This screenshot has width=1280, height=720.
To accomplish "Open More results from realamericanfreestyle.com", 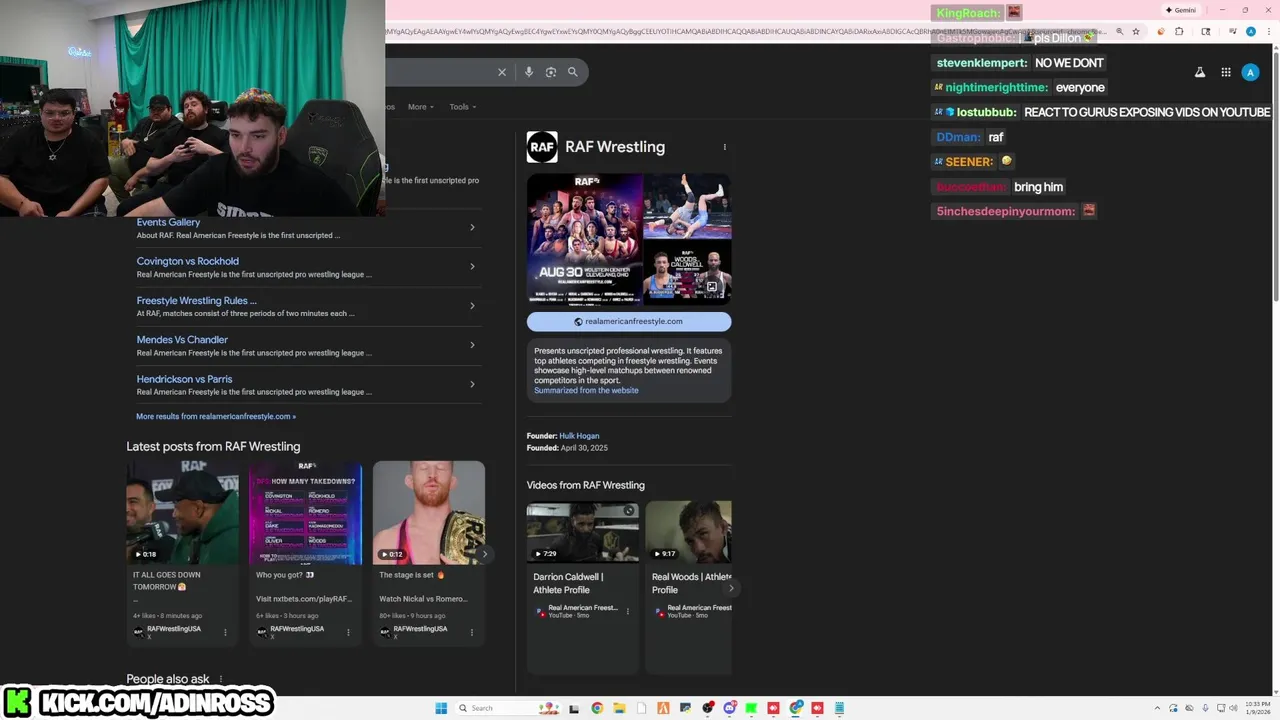I will 216,416.
